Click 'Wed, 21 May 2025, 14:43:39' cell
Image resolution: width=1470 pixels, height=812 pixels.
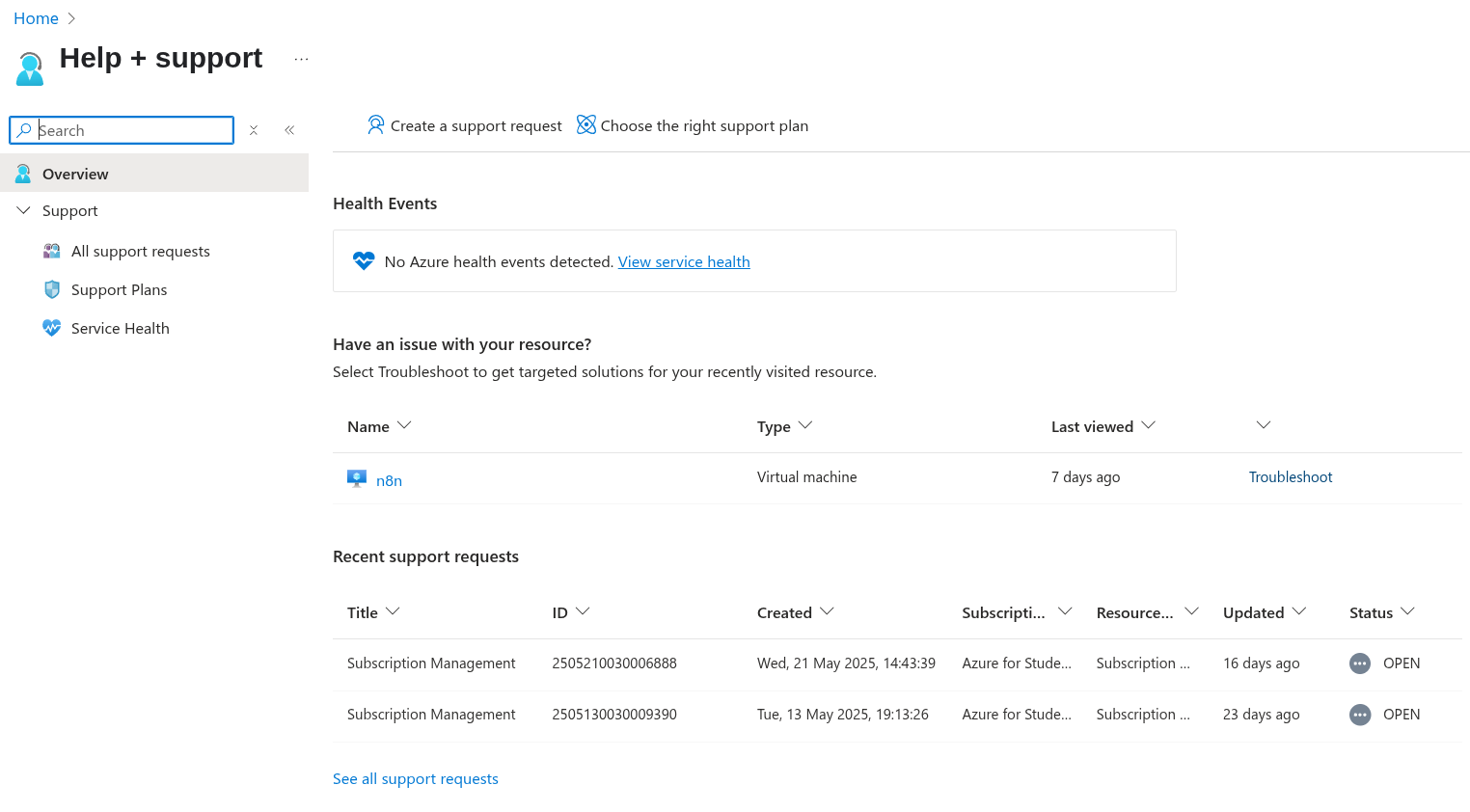pyautogui.click(x=846, y=663)
